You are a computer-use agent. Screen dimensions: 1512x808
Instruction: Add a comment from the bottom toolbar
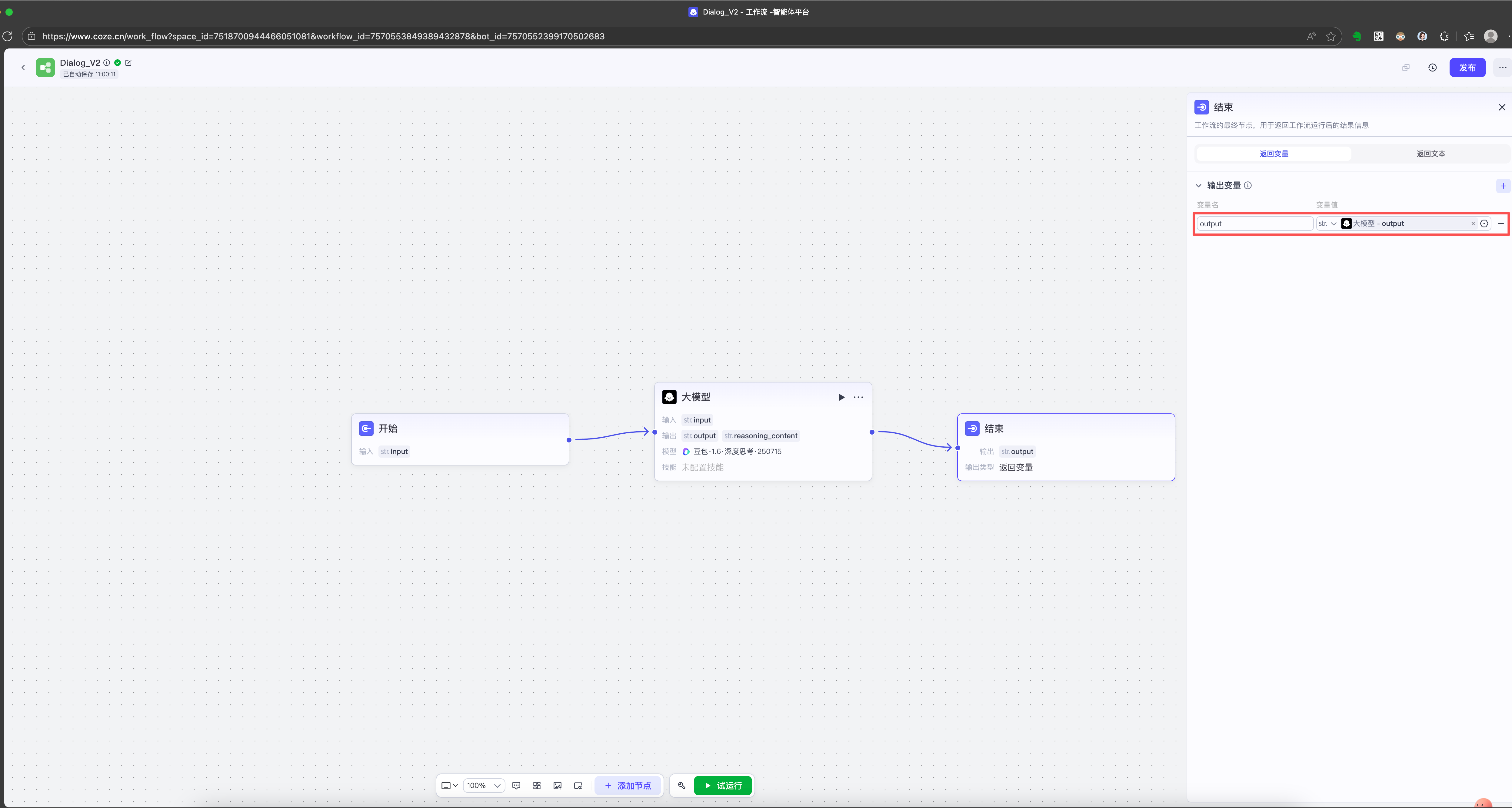coord(517,785)
